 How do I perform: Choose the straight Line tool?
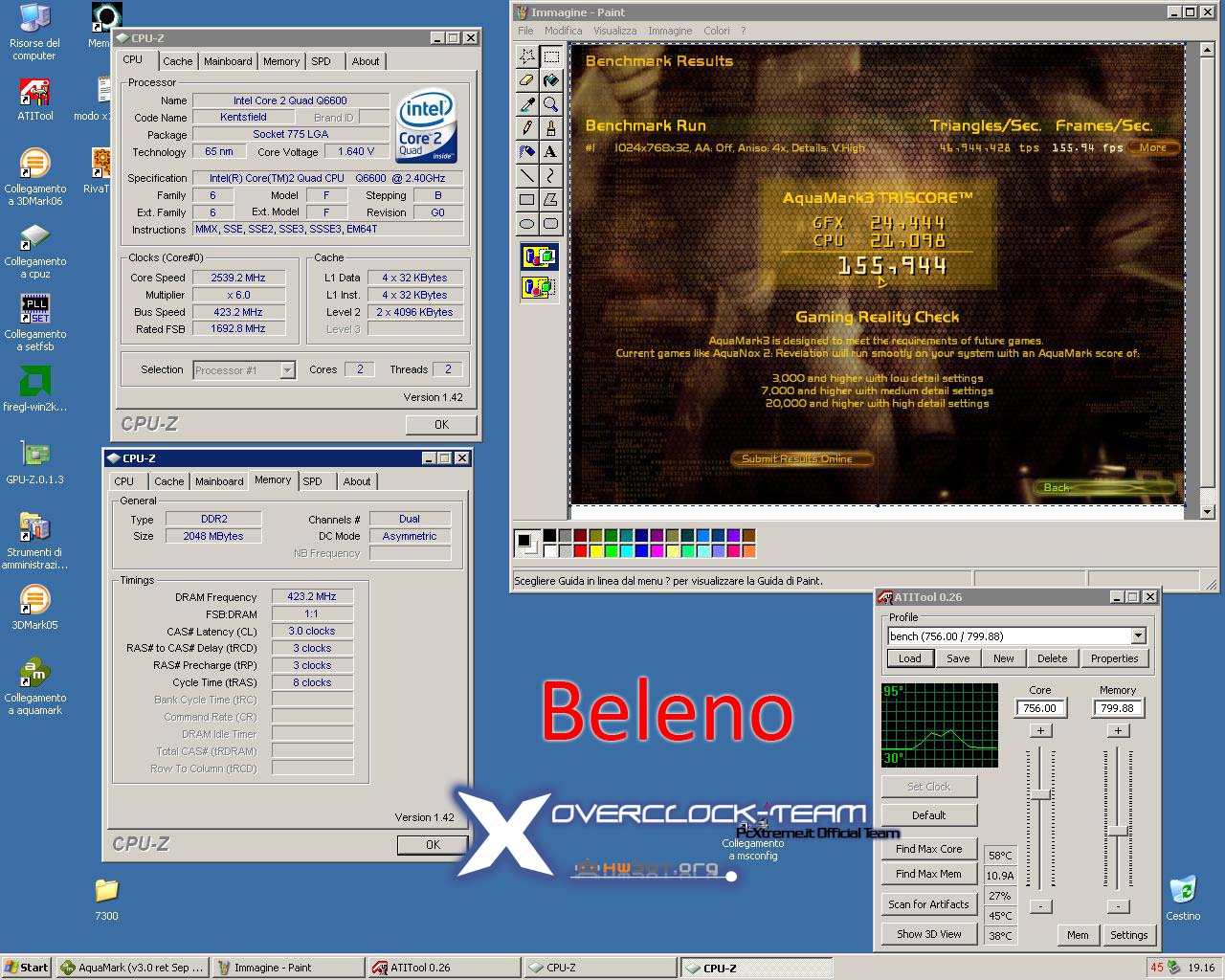(x=526, y=175)
